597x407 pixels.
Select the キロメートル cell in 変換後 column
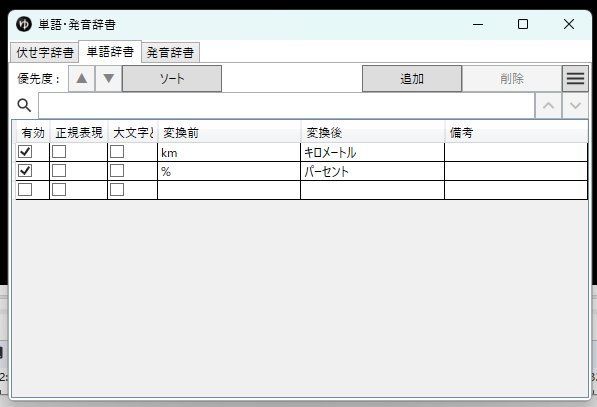coord(372,152)
